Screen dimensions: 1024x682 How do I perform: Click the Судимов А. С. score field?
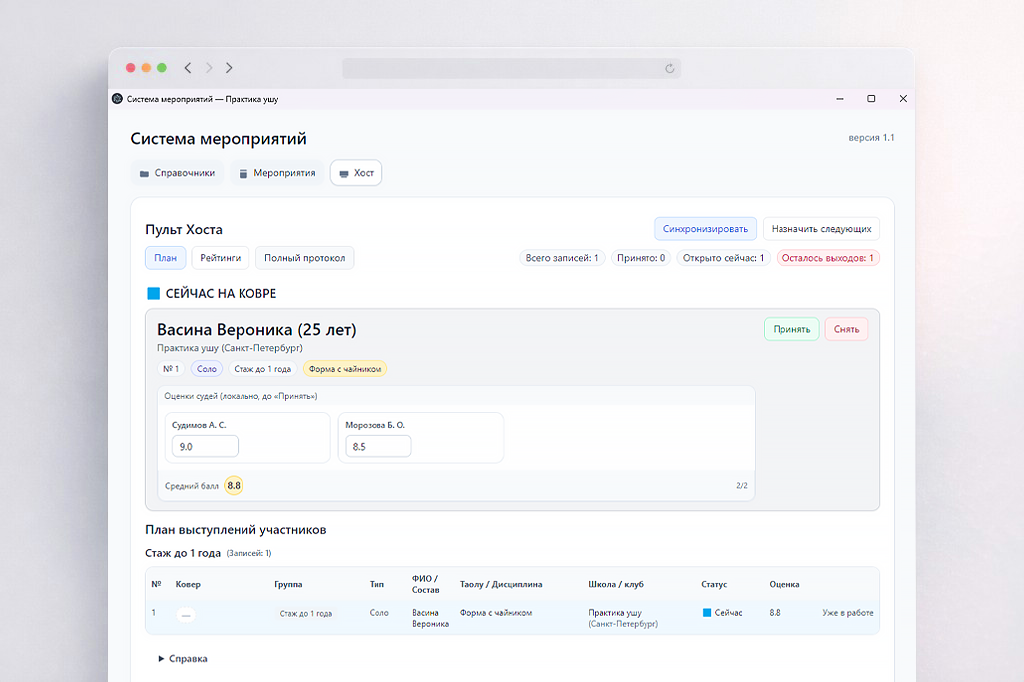[205, 447]
